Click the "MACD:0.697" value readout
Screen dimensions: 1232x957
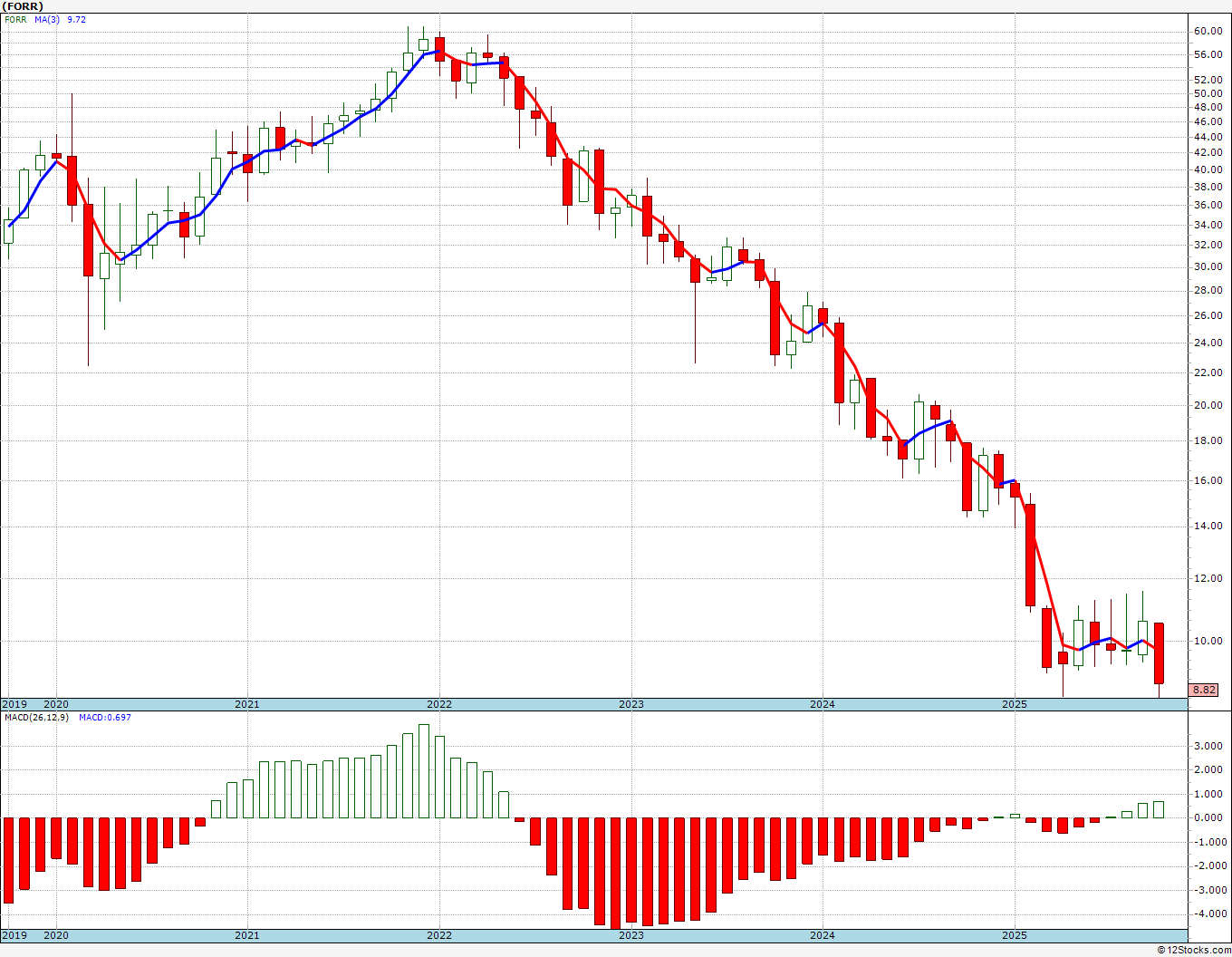click(105, 718)
